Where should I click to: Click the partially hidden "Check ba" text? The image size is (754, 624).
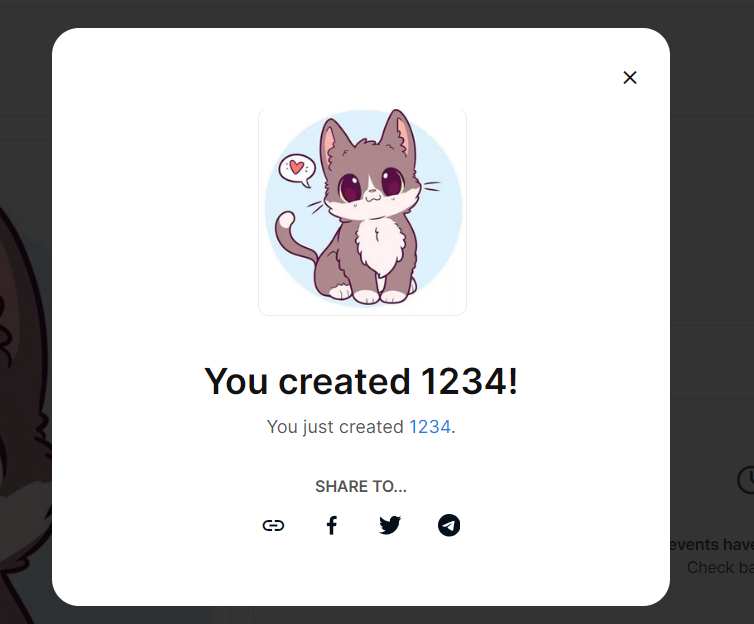(720, 568)
